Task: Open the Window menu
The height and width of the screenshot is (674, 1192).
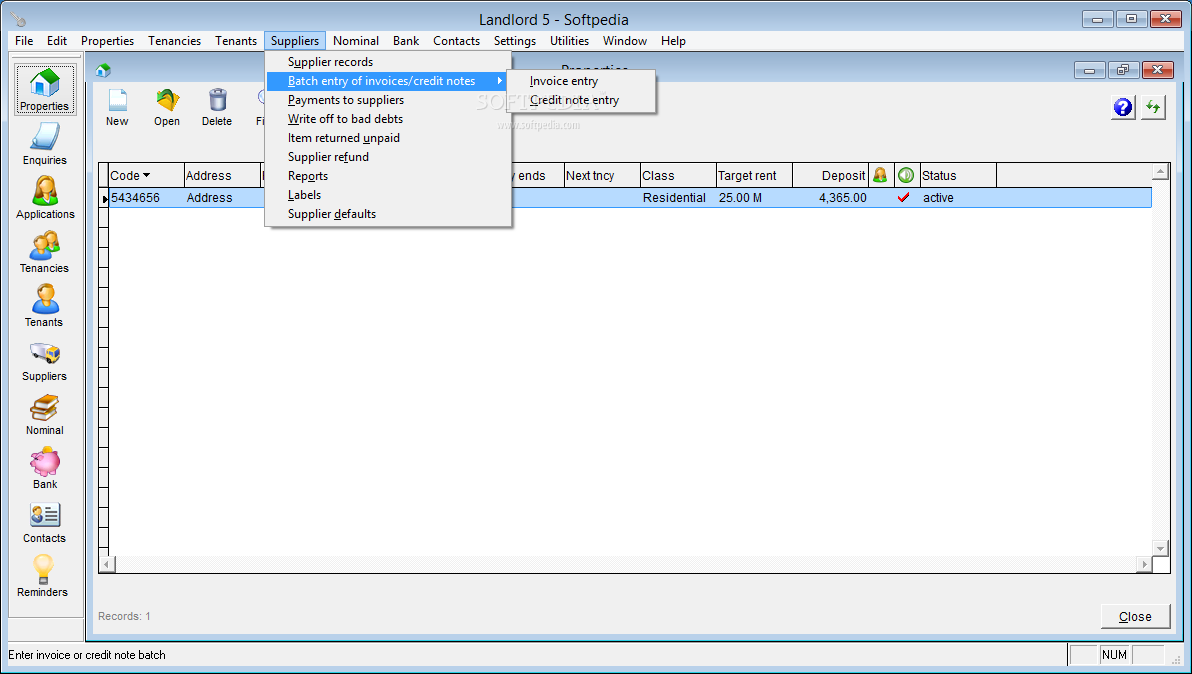Action: [x=625, y=41]
